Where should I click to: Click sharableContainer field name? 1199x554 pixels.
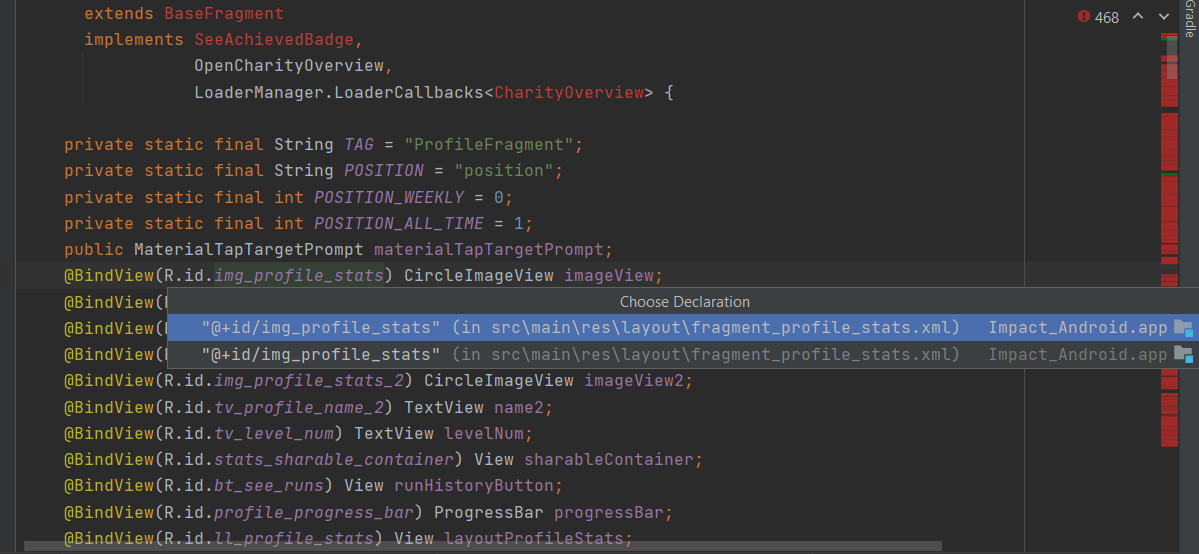(608, 459)
